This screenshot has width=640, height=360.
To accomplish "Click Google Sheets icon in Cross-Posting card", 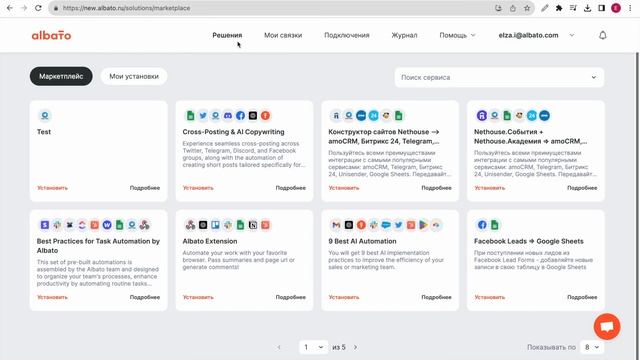I will point(190,116).
